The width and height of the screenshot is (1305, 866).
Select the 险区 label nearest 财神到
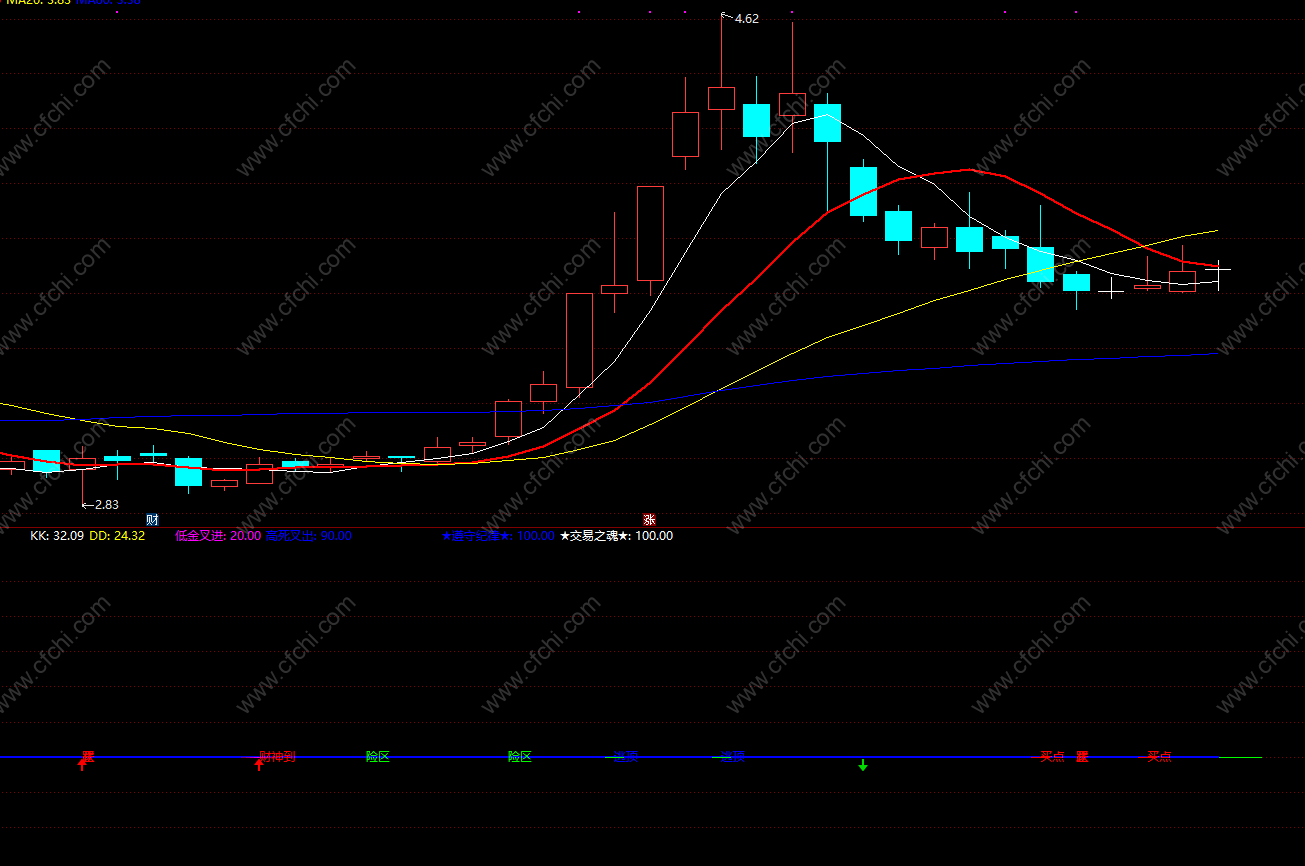pos(377,757)
